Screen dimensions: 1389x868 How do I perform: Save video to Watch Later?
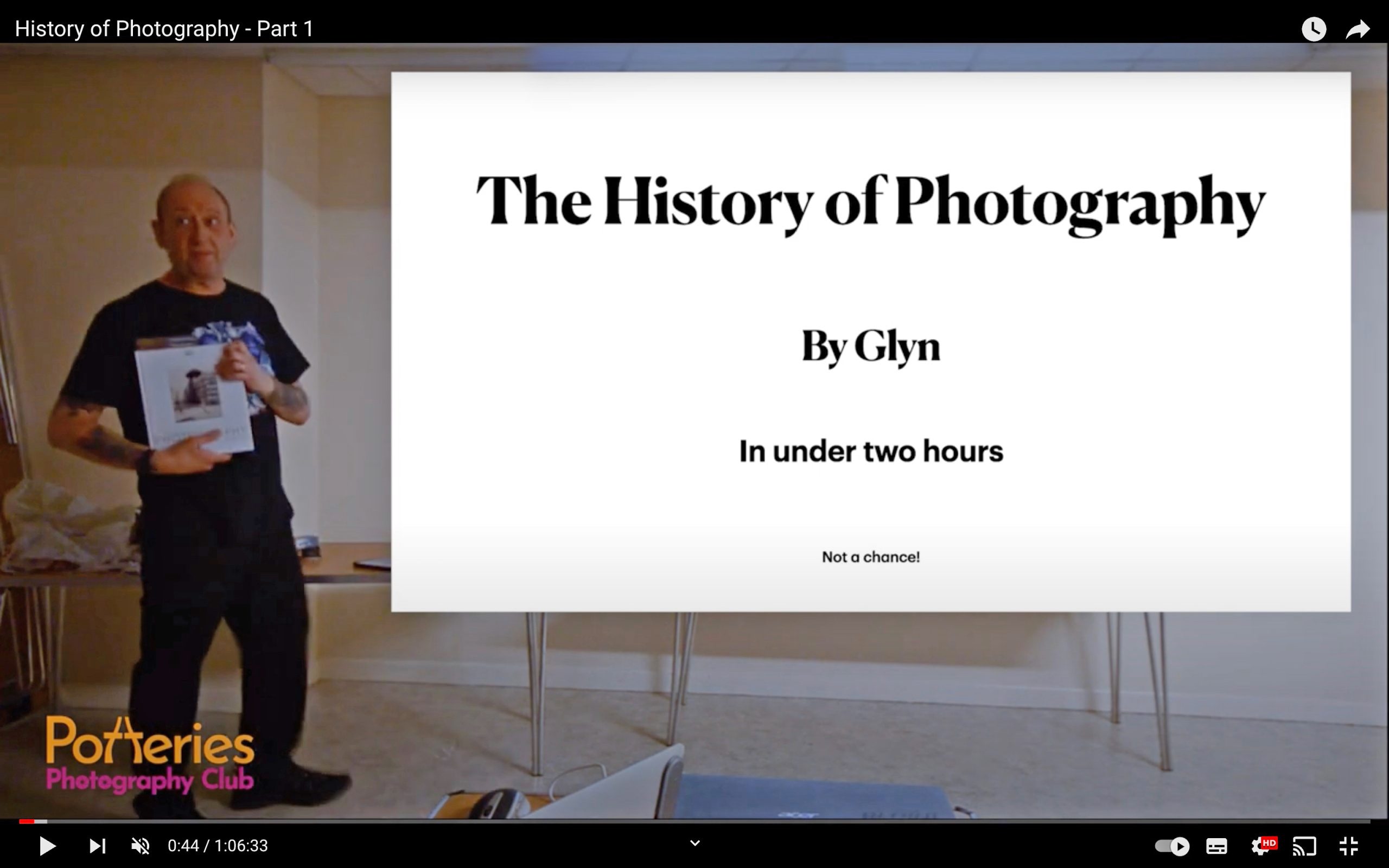pos(1313,29)
